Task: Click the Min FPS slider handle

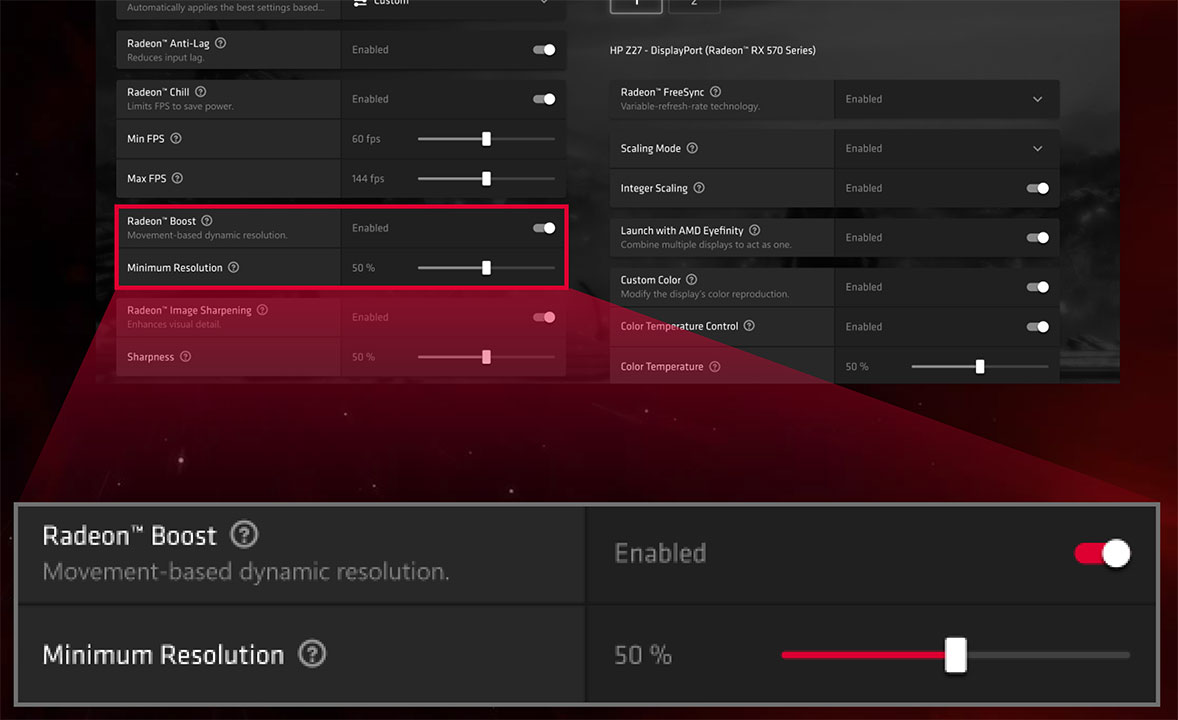Action: [x=486, y=139]
